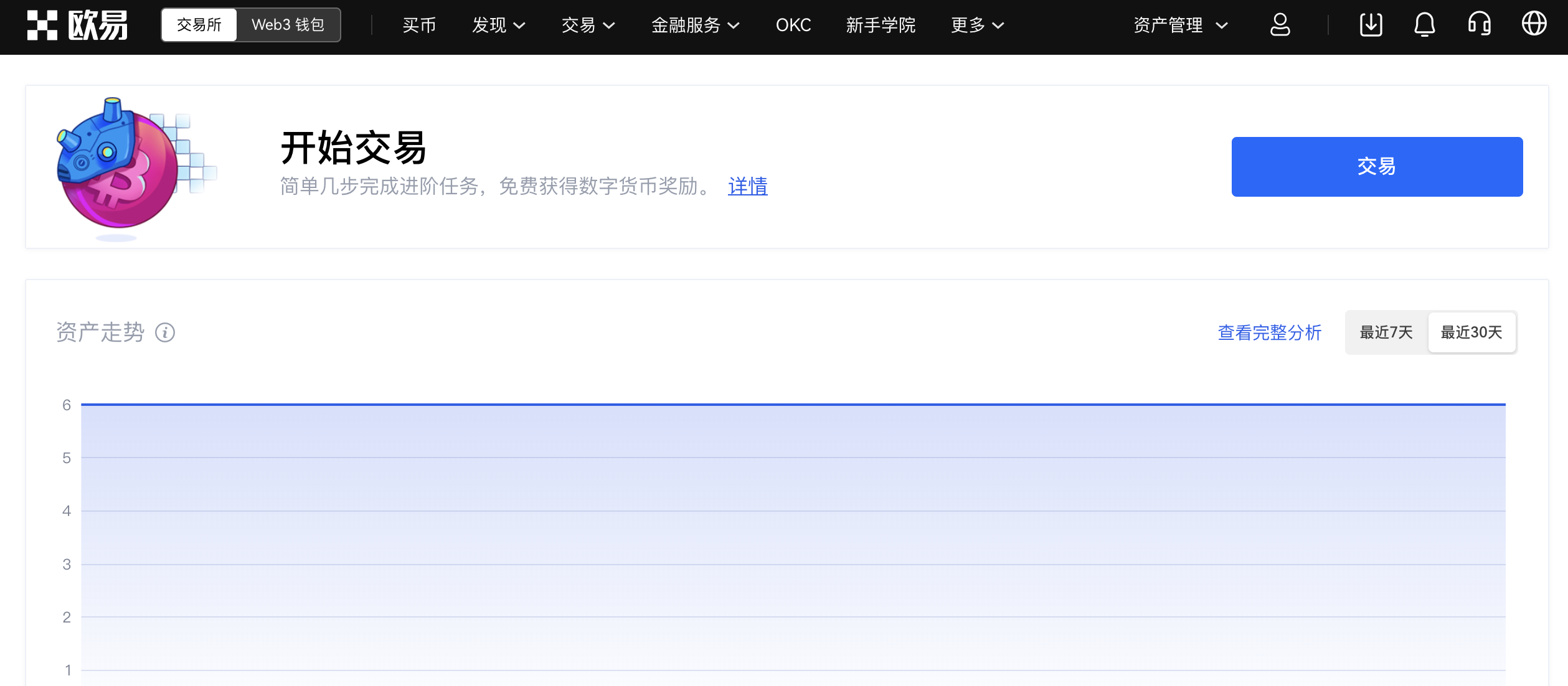Switch to Web3 钱包 mode
The image size is (1568, 686).
point(288,25)
